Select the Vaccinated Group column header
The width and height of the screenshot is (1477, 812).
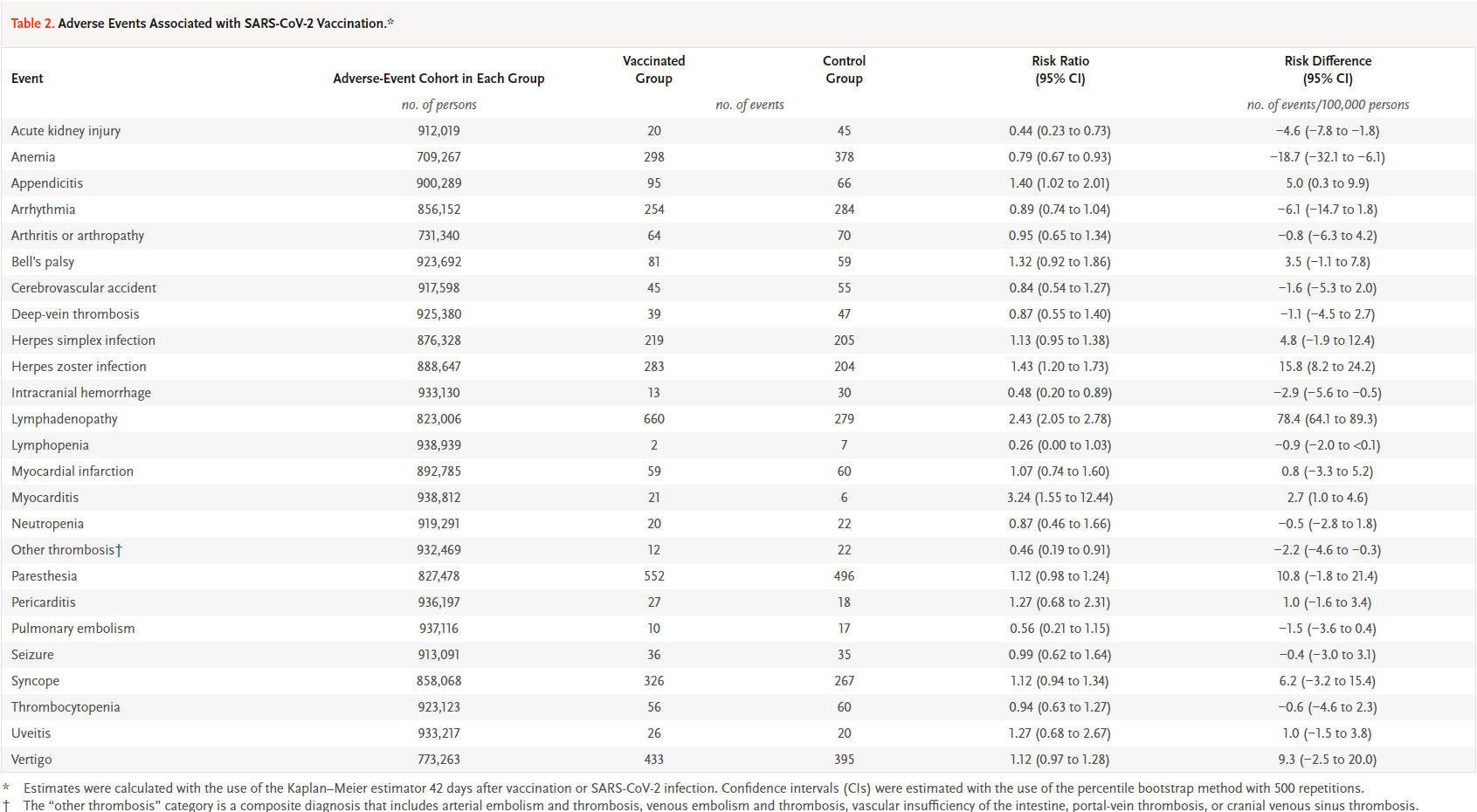coord(653,70)
